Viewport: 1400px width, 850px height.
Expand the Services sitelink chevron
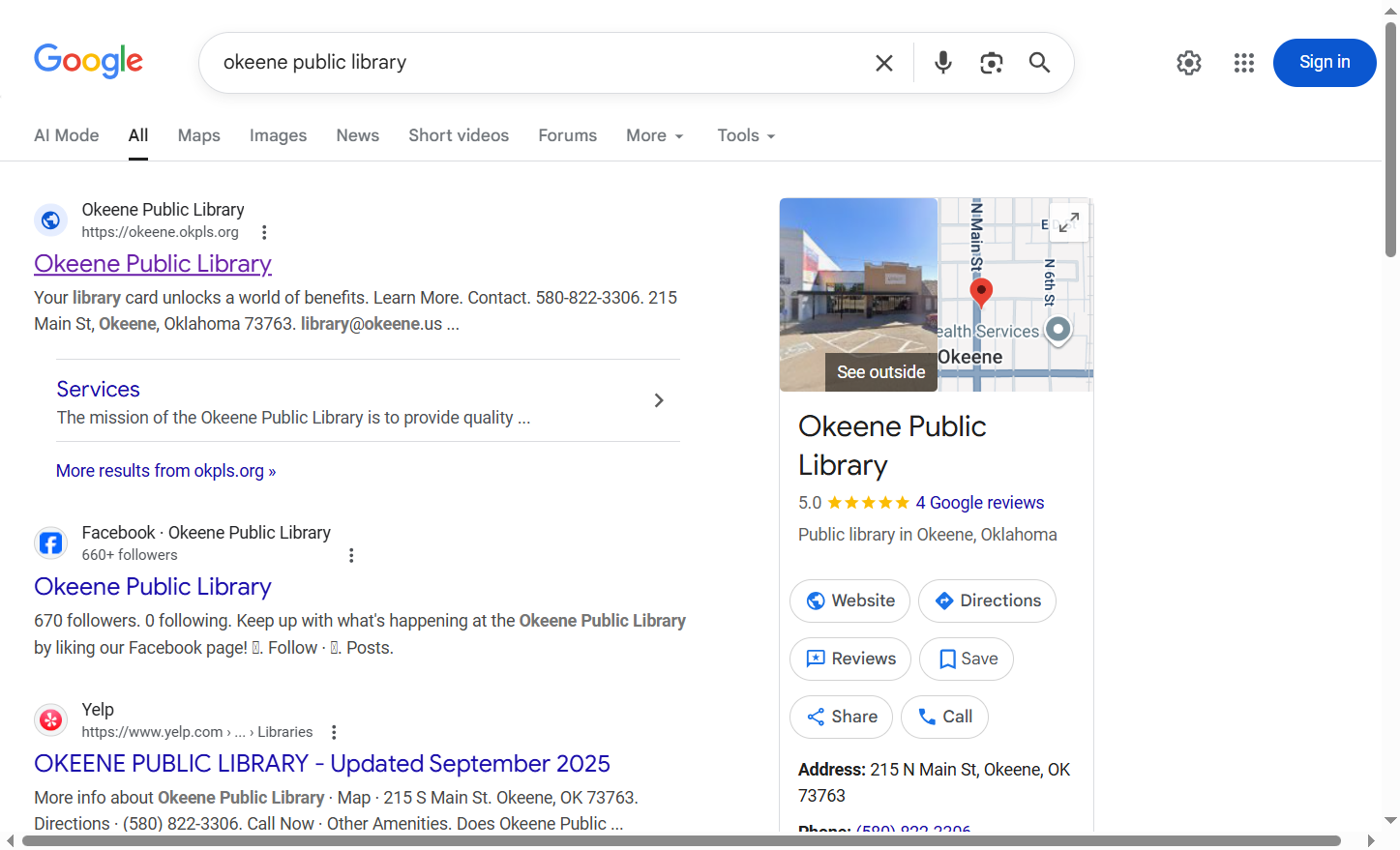click(659, 400)
